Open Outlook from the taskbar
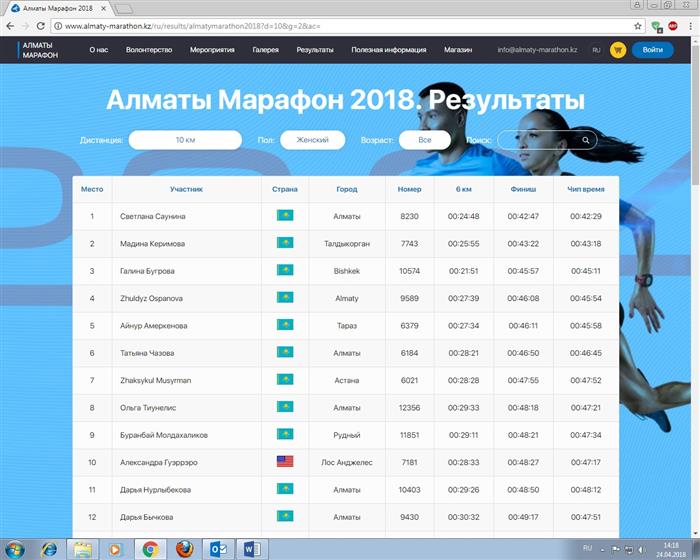Viewport: 700px width, 560px height. (215, 548)
